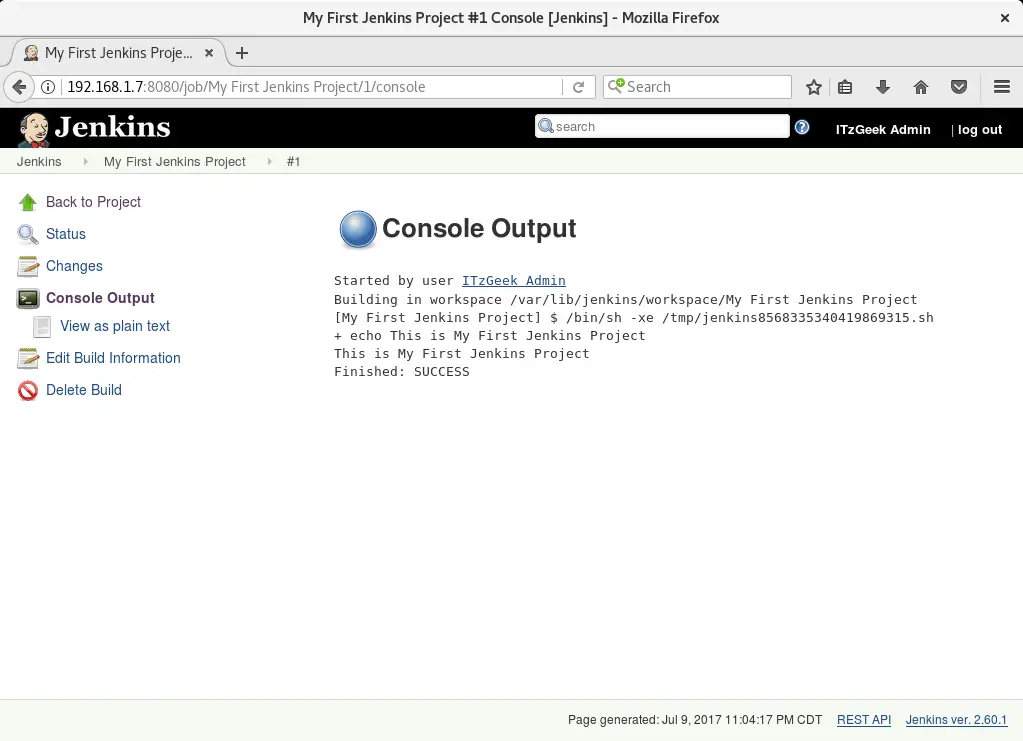Open Back to Project link
The height and width of the screenshot is (741, 1023).
pyautogui.click(x=93, y=202)
